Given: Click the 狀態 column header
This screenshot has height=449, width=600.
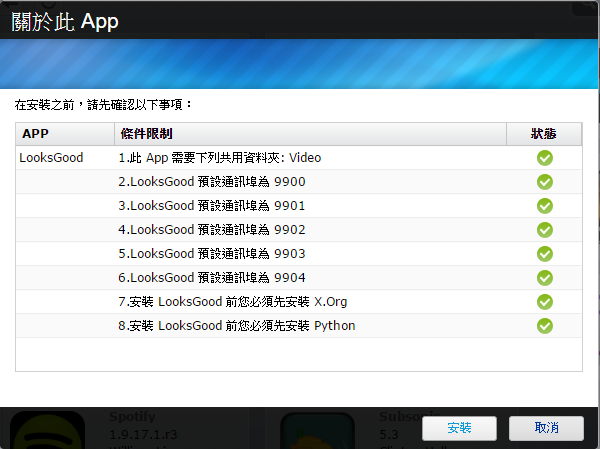Looking at the screenshot, I should [544, 134].
